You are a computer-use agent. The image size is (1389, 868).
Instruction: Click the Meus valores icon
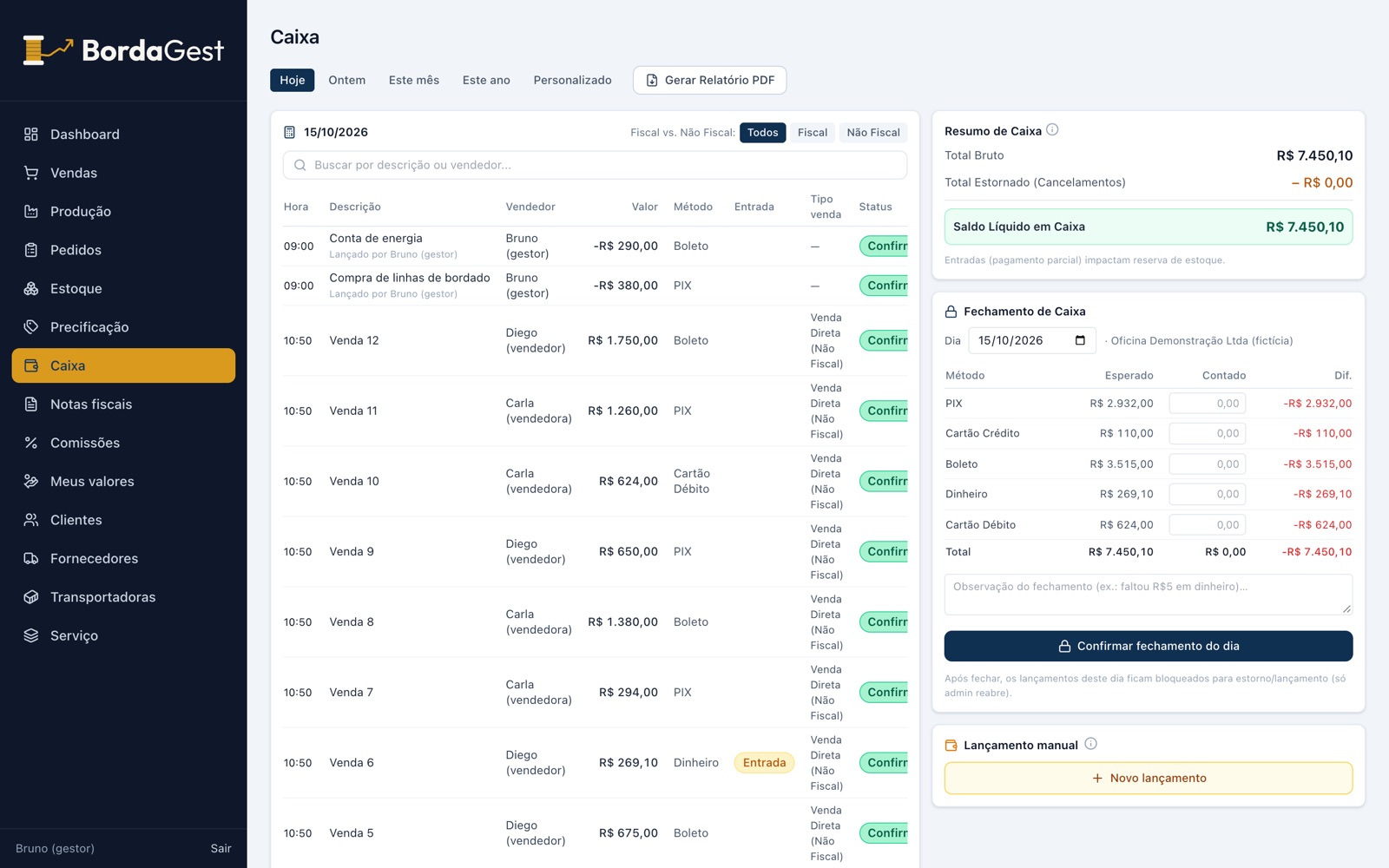pyautogui.click(x=31, y=482)
